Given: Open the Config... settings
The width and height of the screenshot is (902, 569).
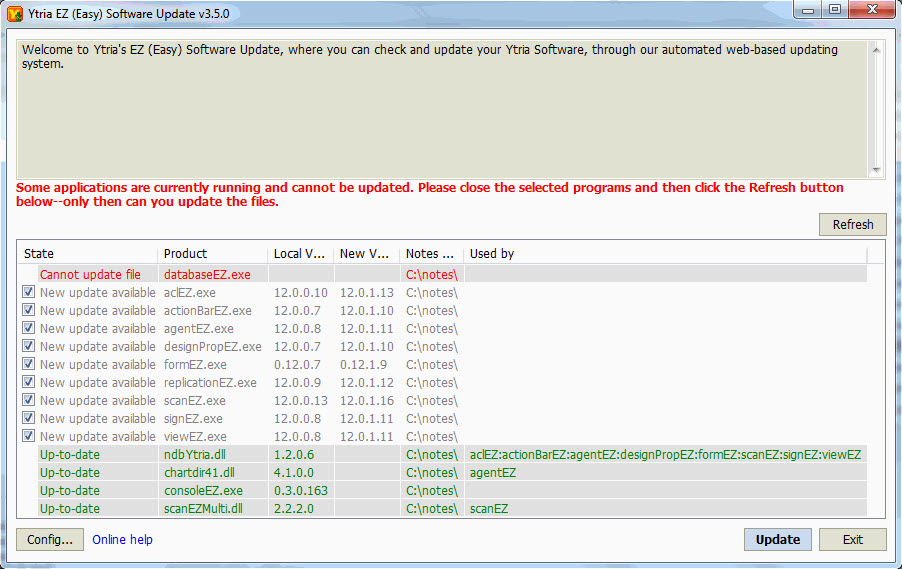Looking at the screenshot, I should tap(50, 540).
